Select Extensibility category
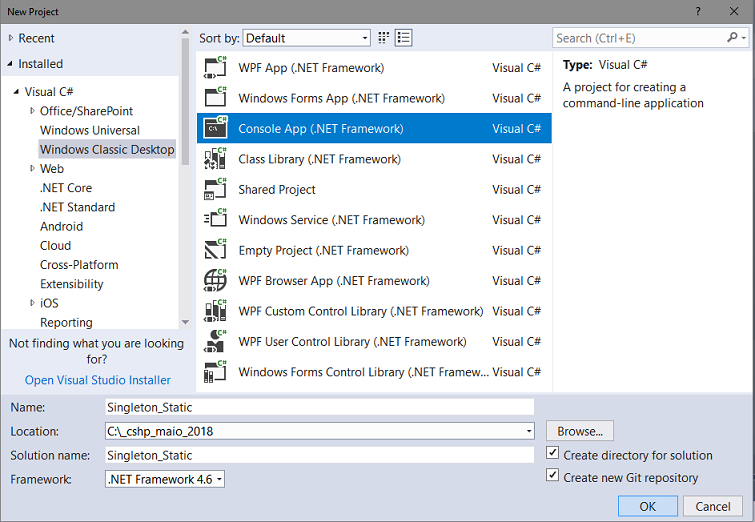This screenshot has height=522, width=755. (71, 284)
